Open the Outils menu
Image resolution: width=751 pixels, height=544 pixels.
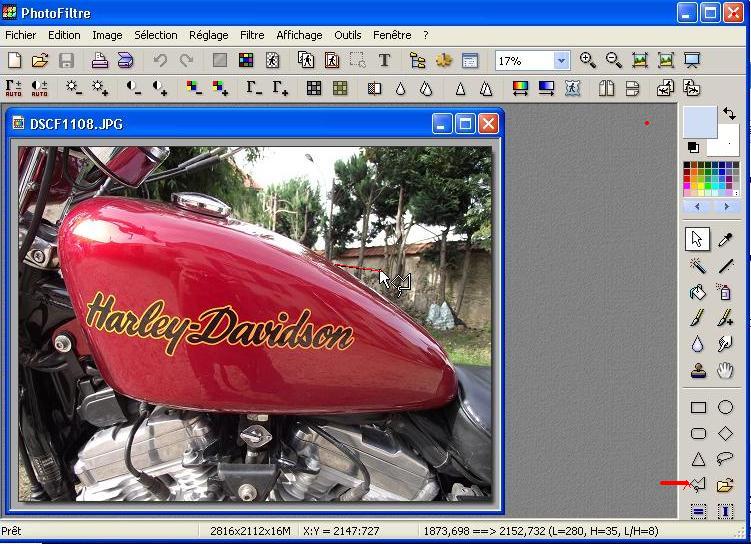tap(348, 35)
